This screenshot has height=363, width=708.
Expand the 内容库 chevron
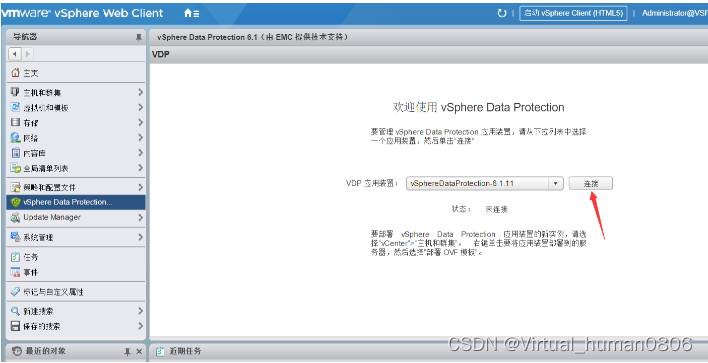[x=140, y=153]
